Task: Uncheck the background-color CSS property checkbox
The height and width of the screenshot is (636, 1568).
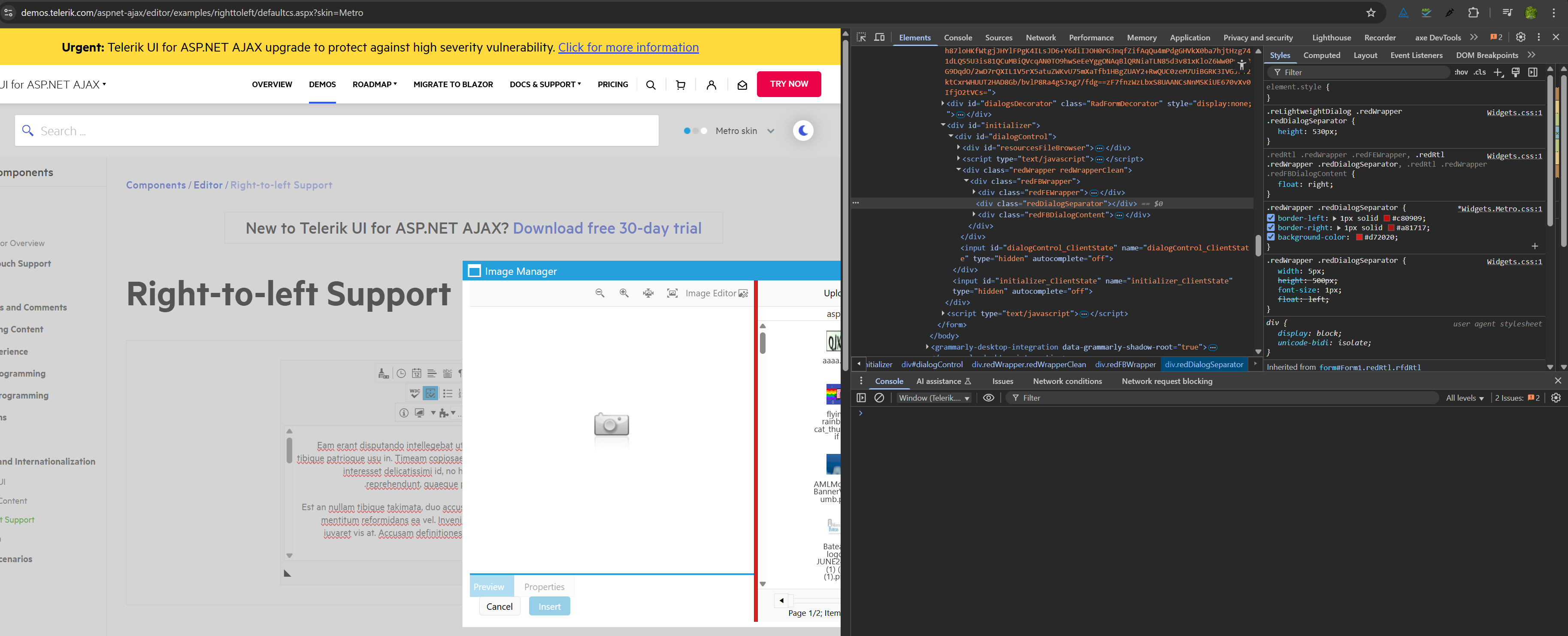Action: click(1271, 237)
